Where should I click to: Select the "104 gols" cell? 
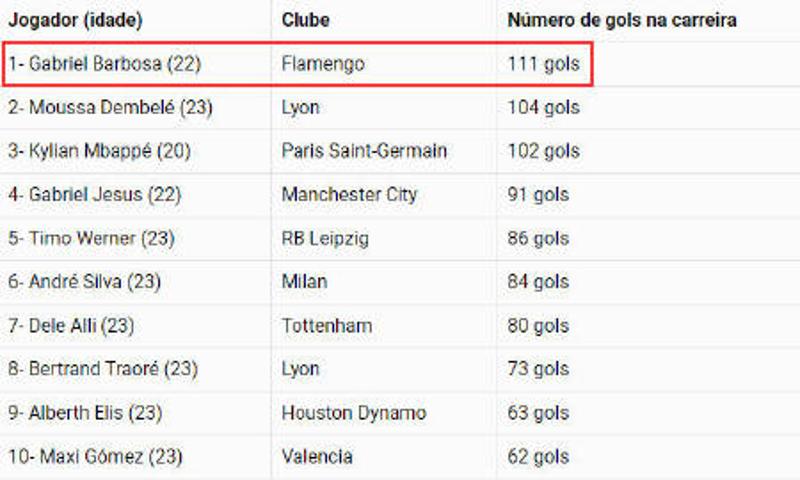click(x=543, y=108)
